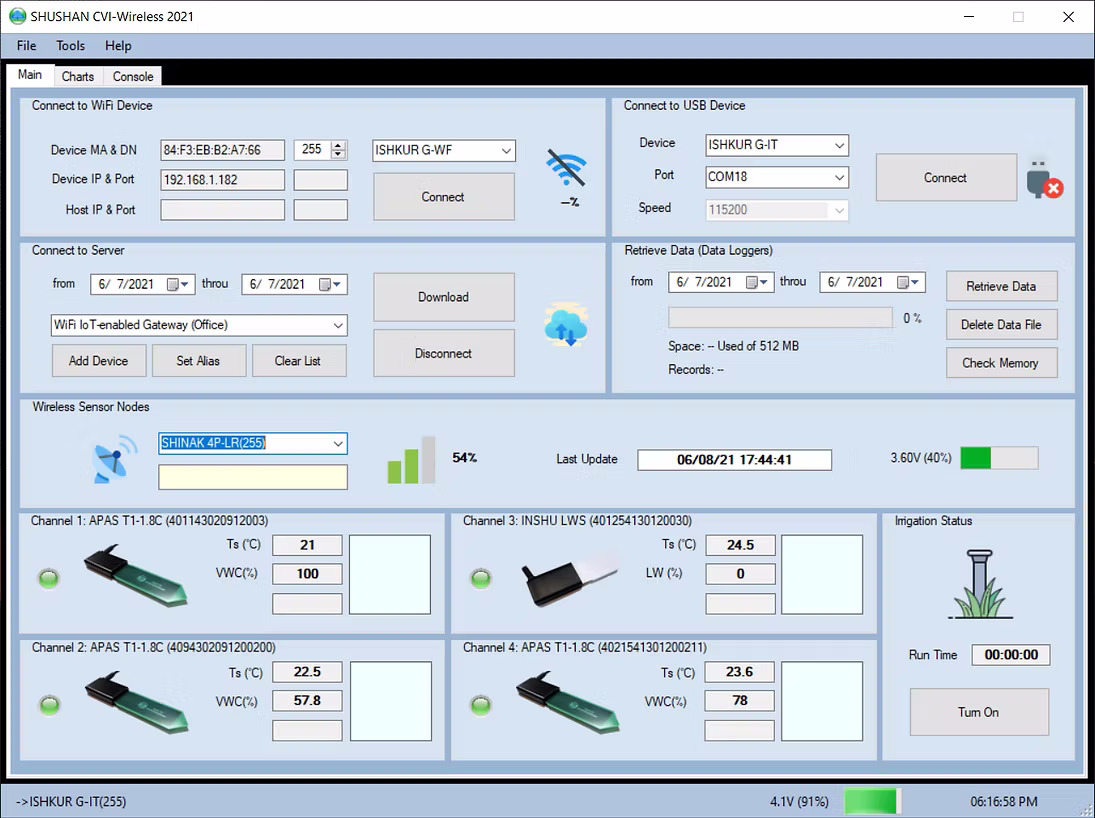The width and height of the screenshot is (1095, 818).
Task: Toggle the Channel 1 green status indicator
Action: tap(49, 578)
